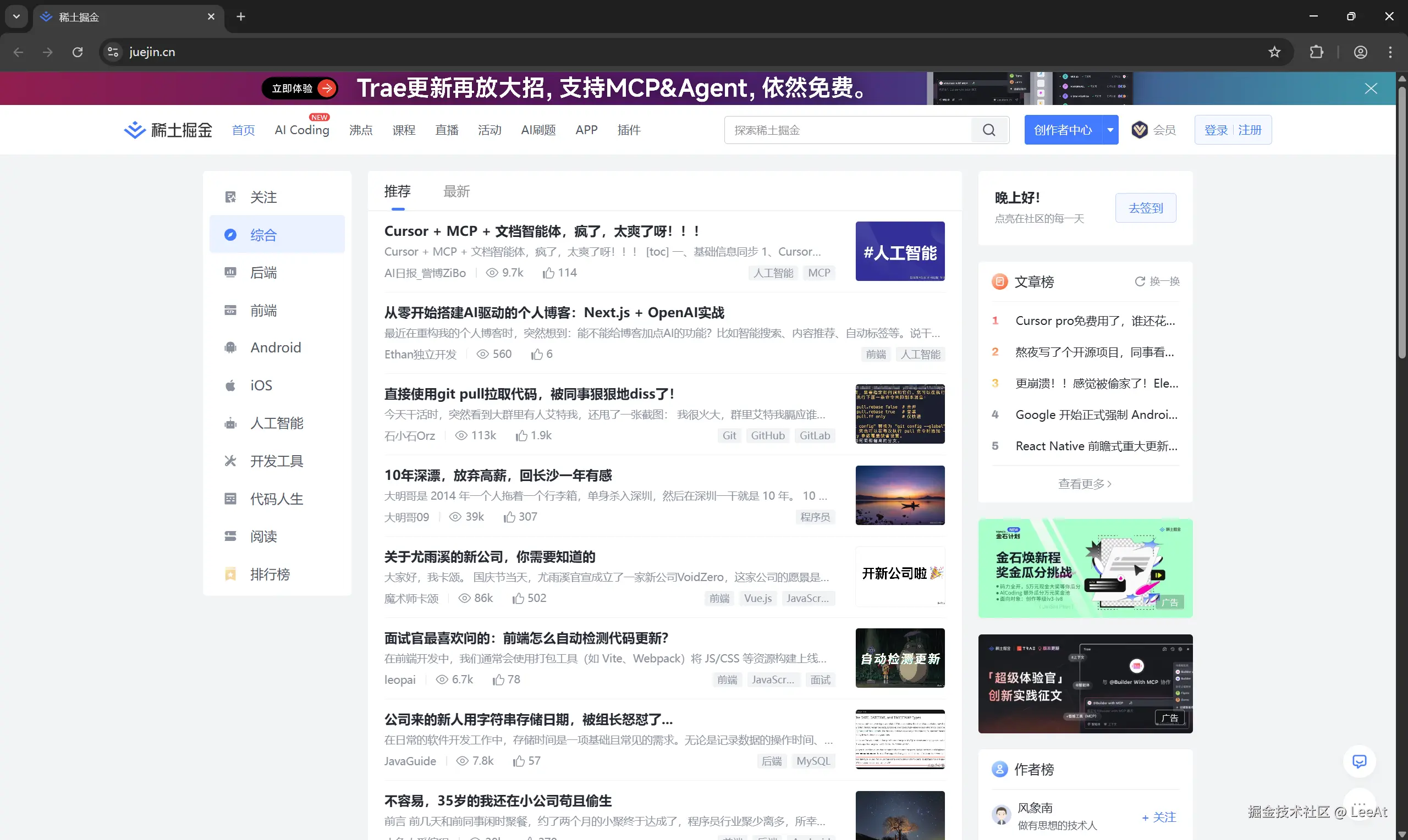1408x840 pixels.
Task: Open the tab search dropdown in Chrome
Action: pos(16,16)
